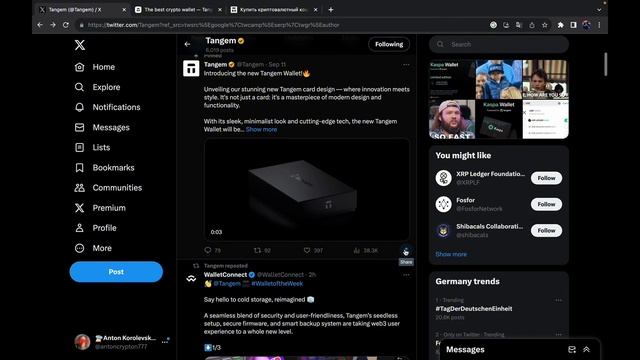Screen dimensions: 640x360
Task: Click the back arrow beside Tangem header
Action: tap(187, 44)
